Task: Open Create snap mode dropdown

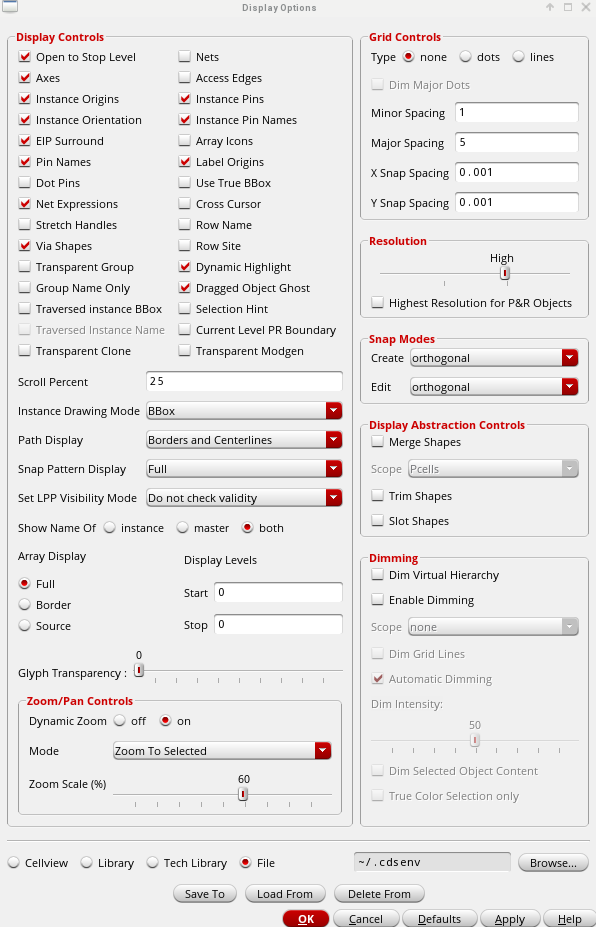Action: pyautogui.click(x=494, y=358)
